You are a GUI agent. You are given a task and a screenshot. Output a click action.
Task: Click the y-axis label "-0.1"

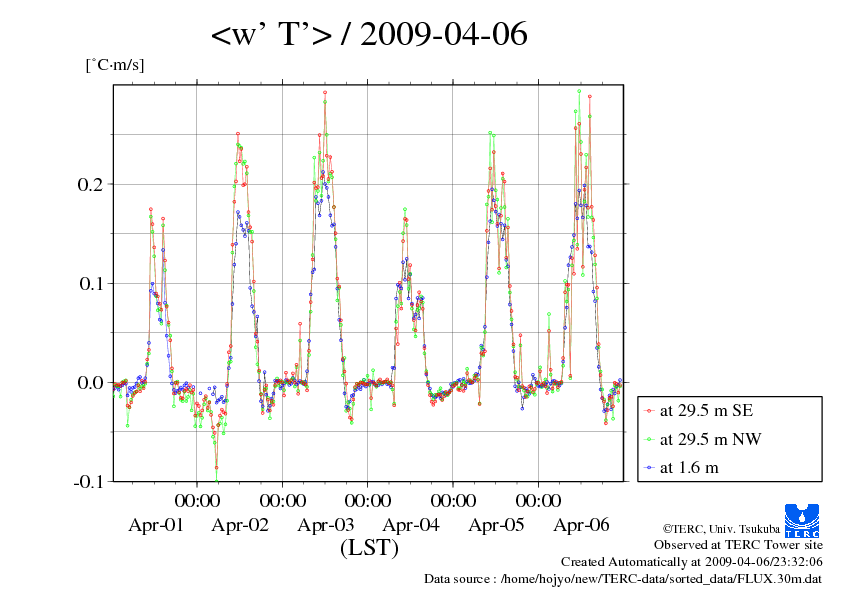click(87, 482)
